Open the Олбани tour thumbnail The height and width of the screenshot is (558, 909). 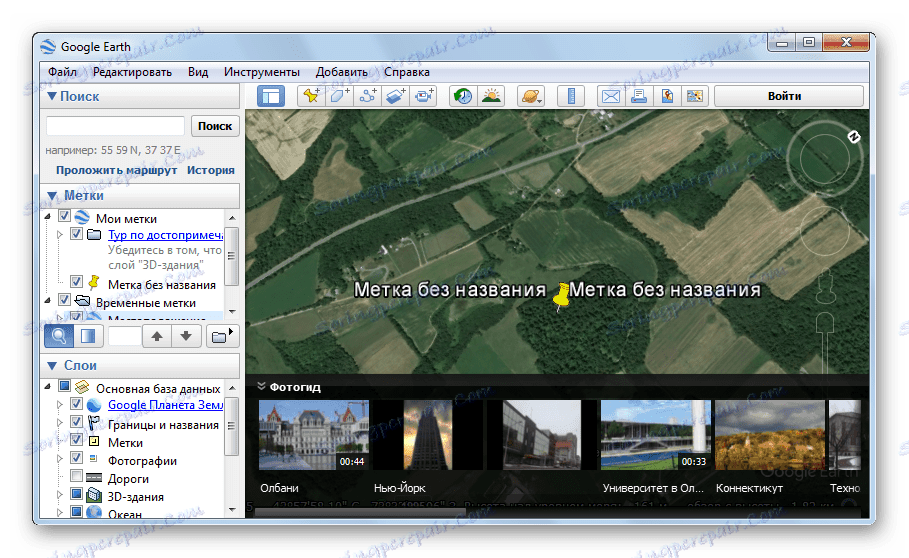click(x=313, y=435)
